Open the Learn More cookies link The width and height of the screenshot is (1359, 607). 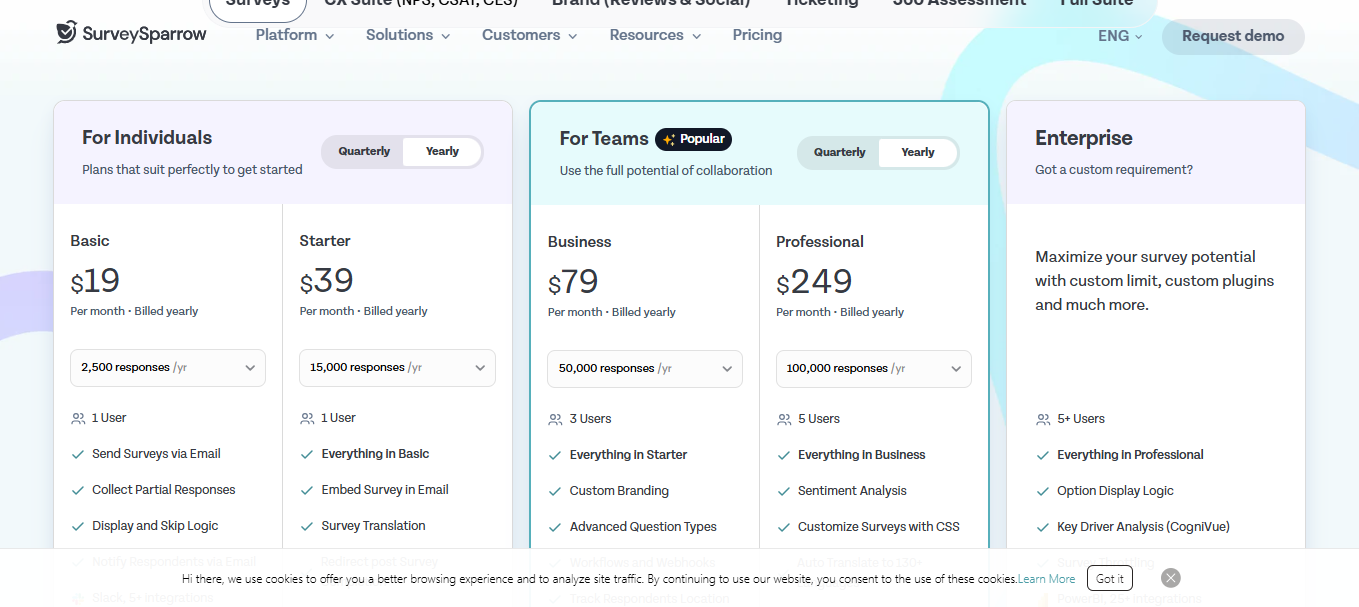(x=1046, y=579)
